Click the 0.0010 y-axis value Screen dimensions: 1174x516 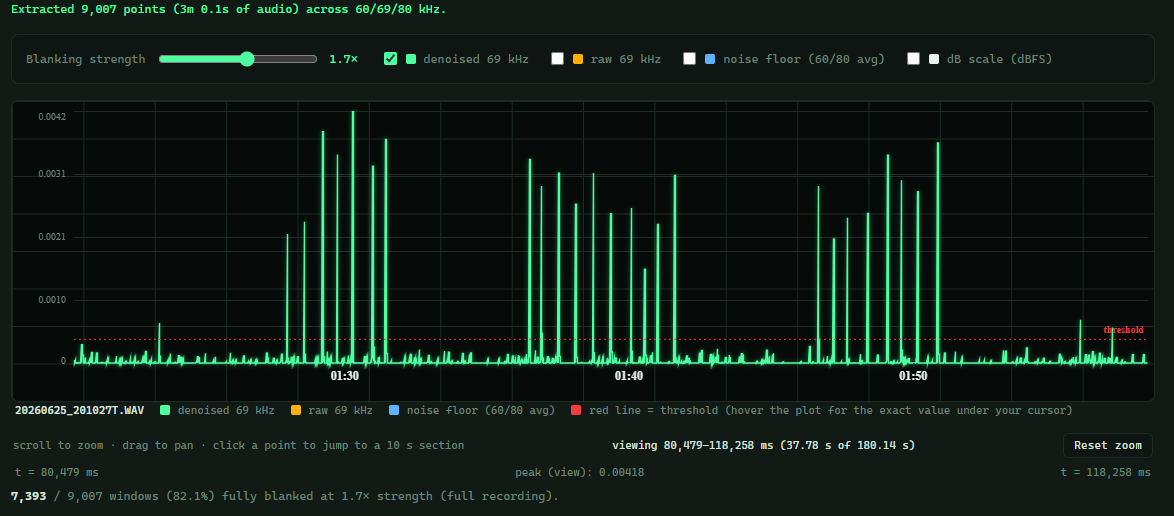click(52, 300)
